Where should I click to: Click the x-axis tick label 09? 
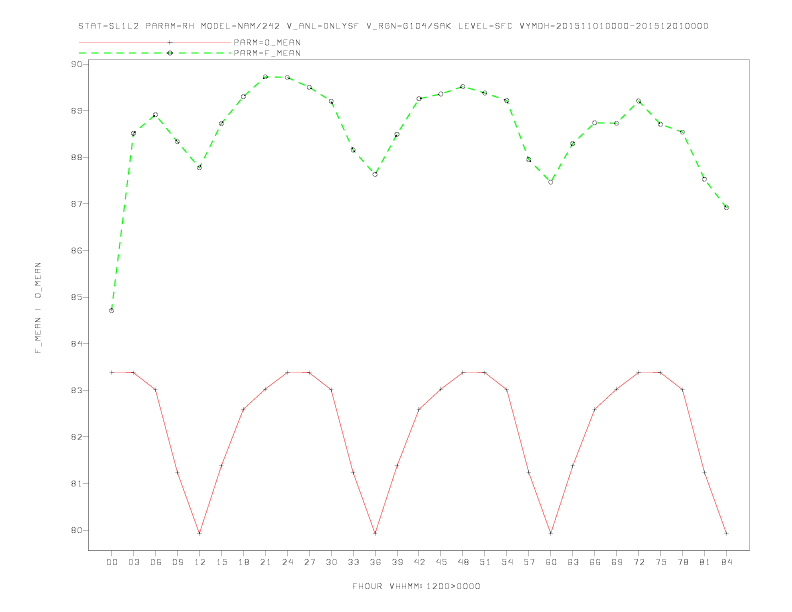pyautogui.click(x=177, y=562)
